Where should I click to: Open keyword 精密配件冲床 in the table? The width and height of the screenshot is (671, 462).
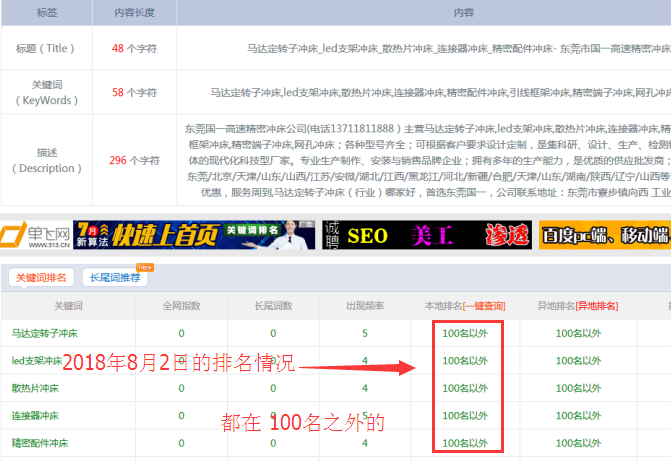pyautogui.click(x=42, y=441)
